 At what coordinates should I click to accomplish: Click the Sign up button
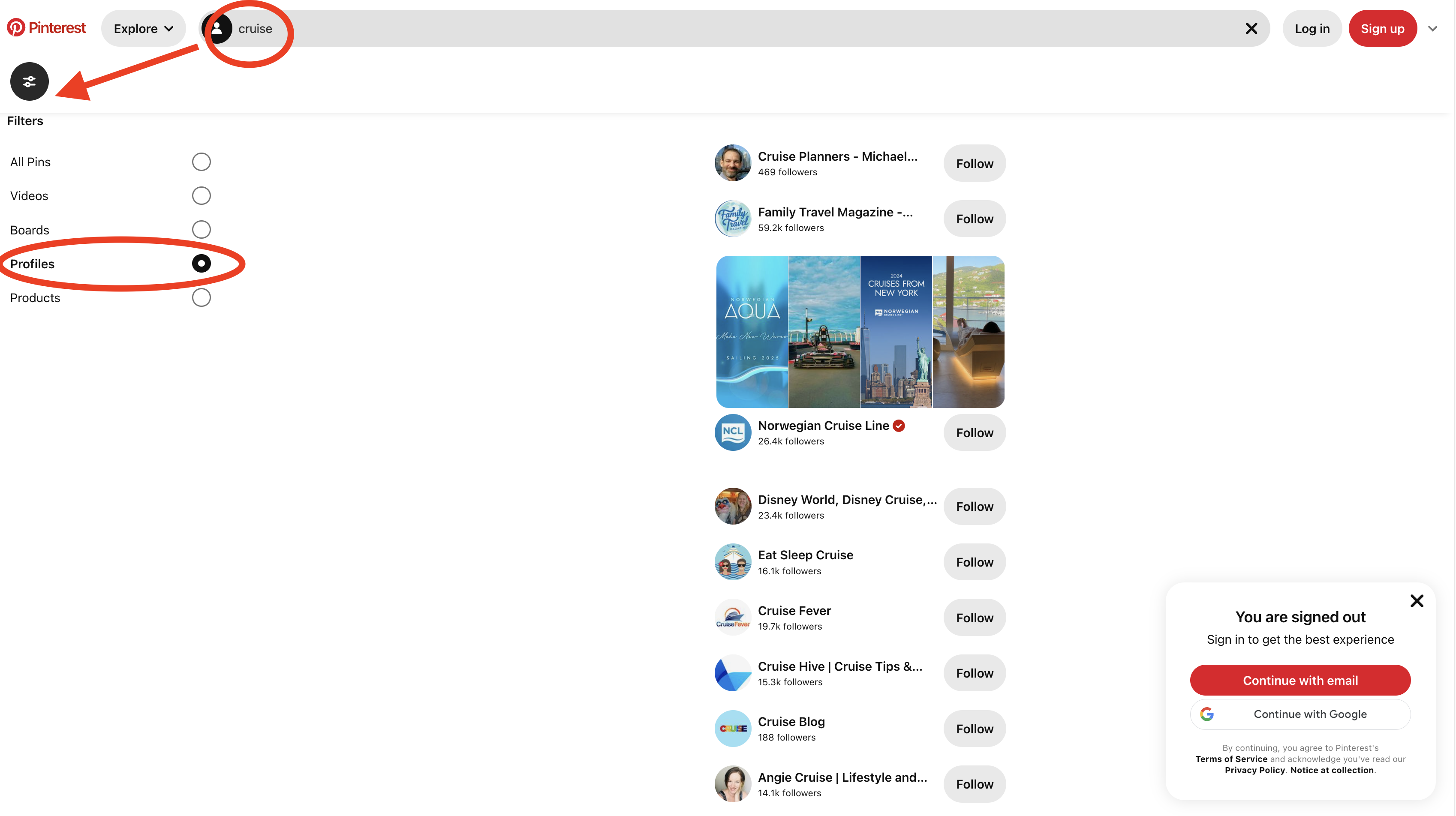click(1383, 28)
